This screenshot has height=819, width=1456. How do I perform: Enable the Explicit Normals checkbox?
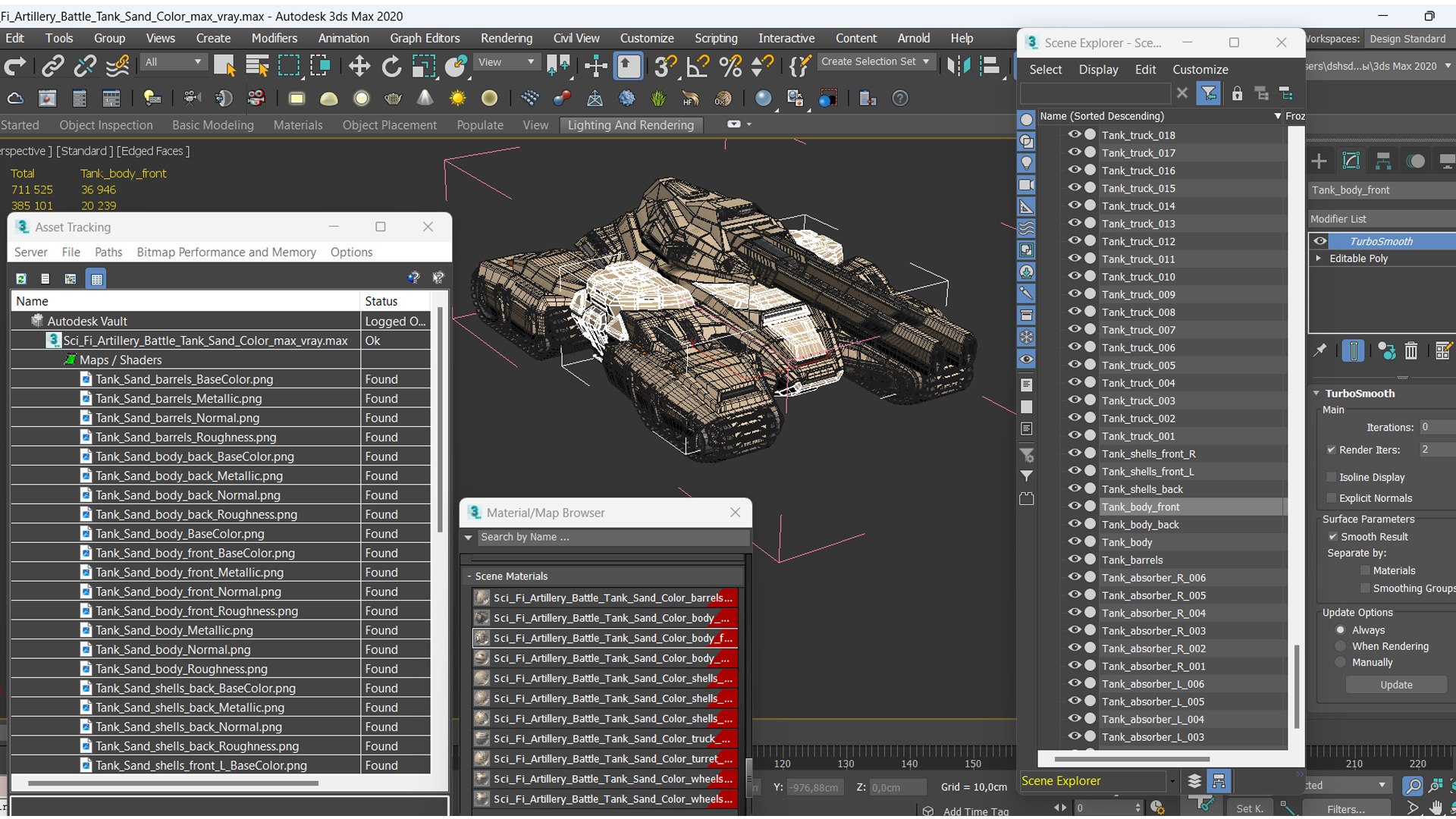tap(1331, 498)
